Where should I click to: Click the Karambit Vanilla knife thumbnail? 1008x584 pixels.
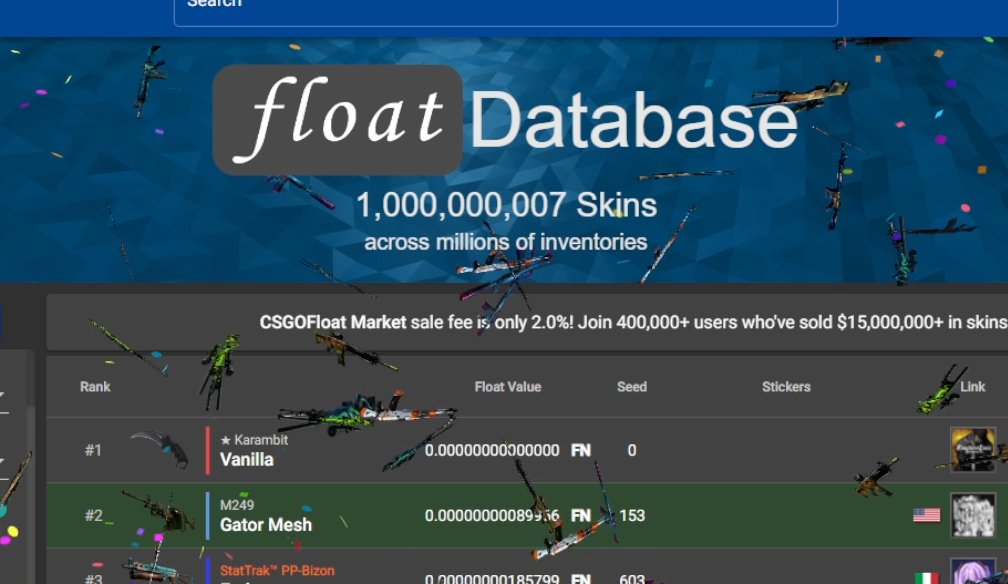160,449
